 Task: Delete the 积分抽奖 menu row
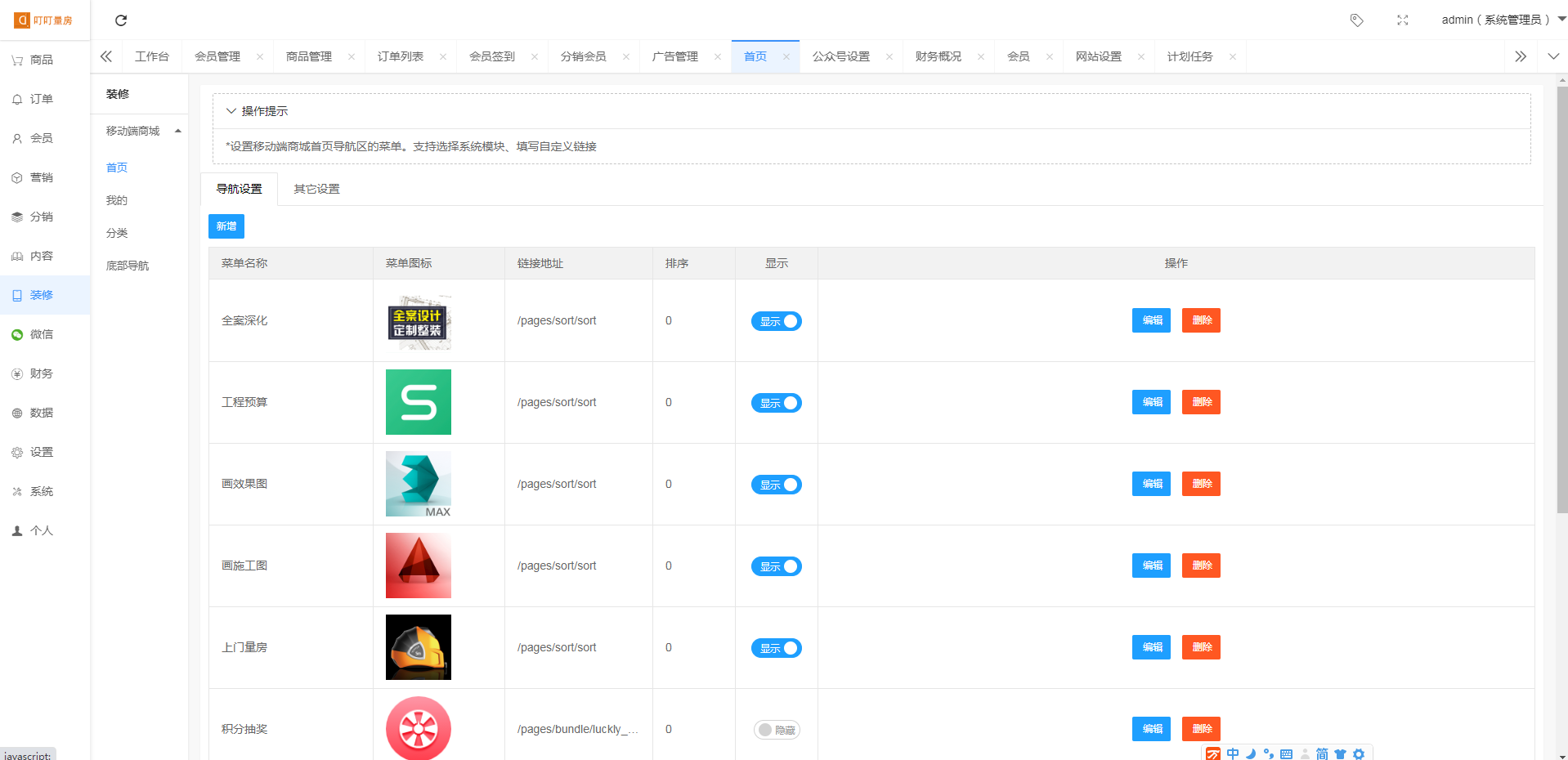click(x=1201, y=729)
